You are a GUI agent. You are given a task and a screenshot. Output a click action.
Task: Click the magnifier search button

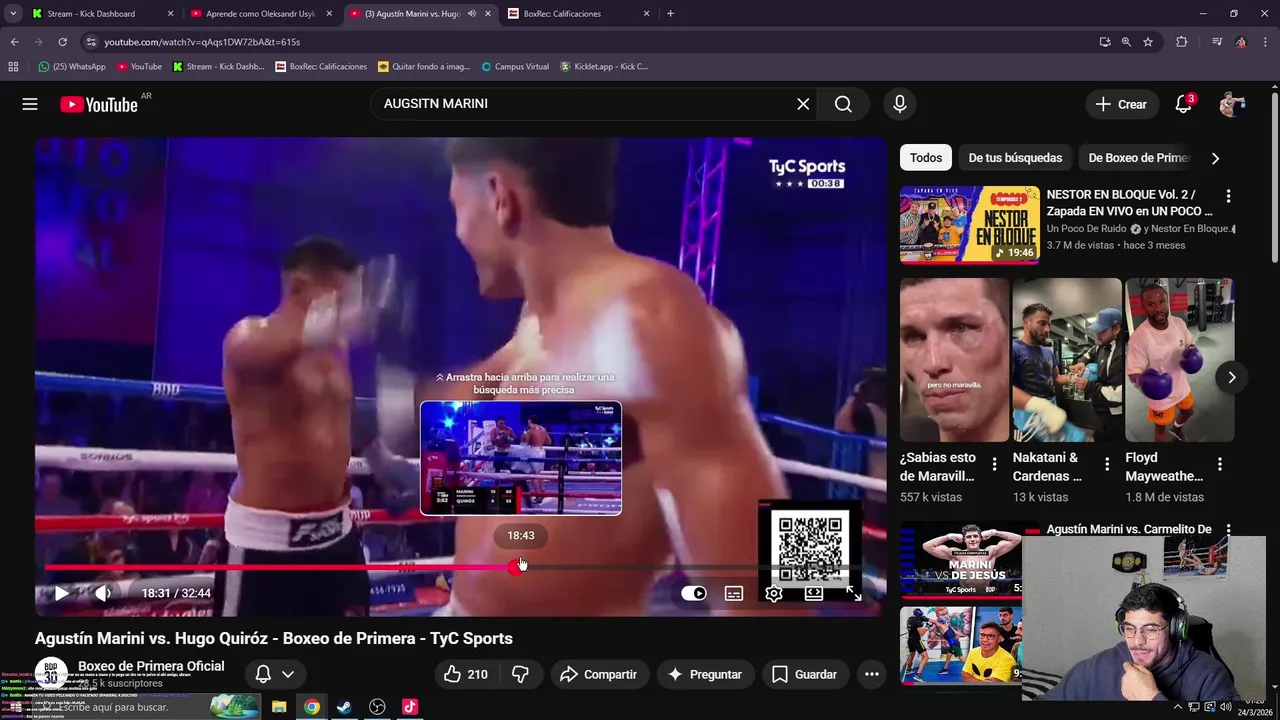[x=843, y=104]
